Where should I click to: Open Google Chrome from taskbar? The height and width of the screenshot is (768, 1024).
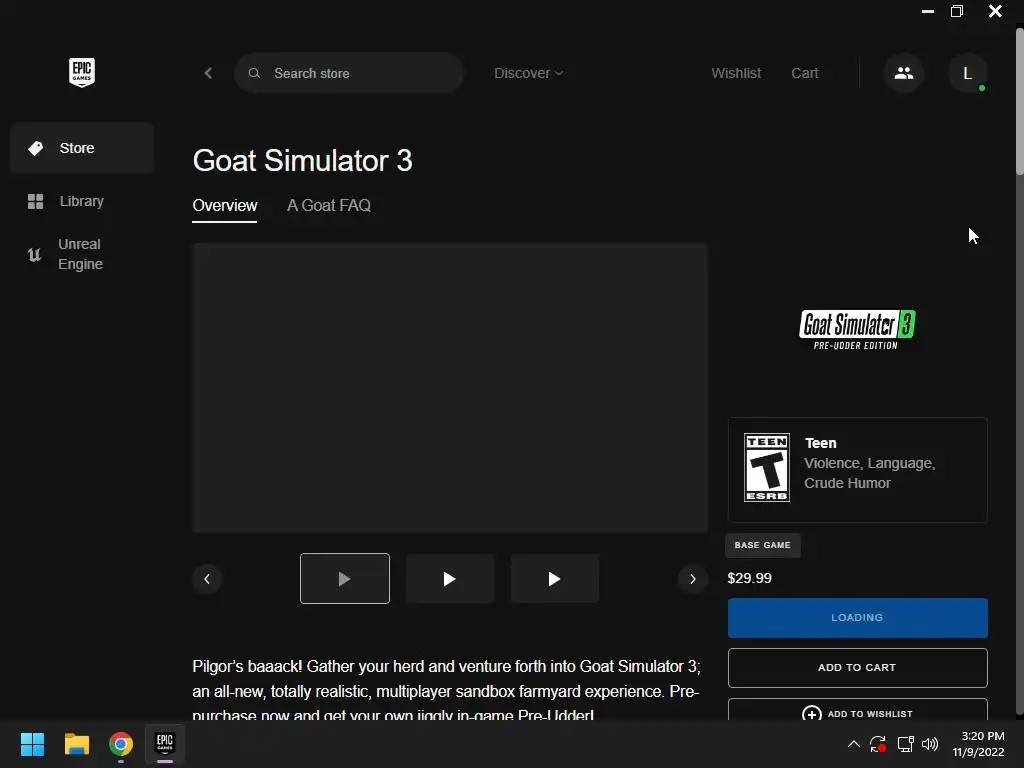point(121,744)
